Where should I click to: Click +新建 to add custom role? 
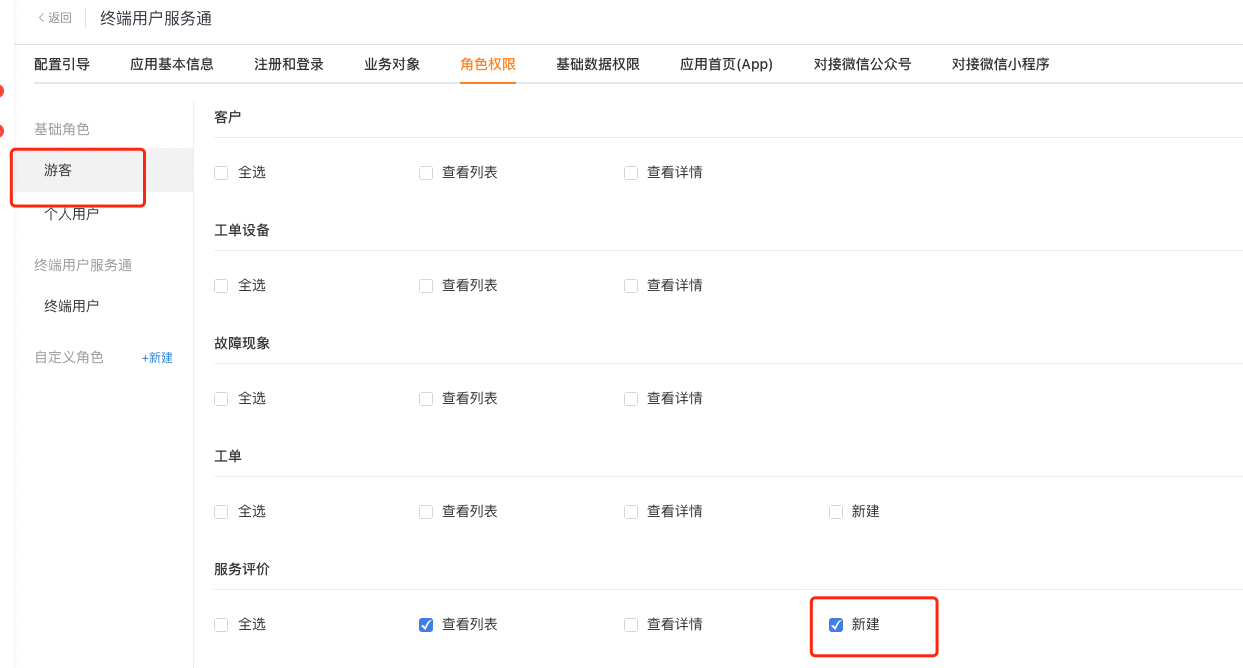(157, 357)
